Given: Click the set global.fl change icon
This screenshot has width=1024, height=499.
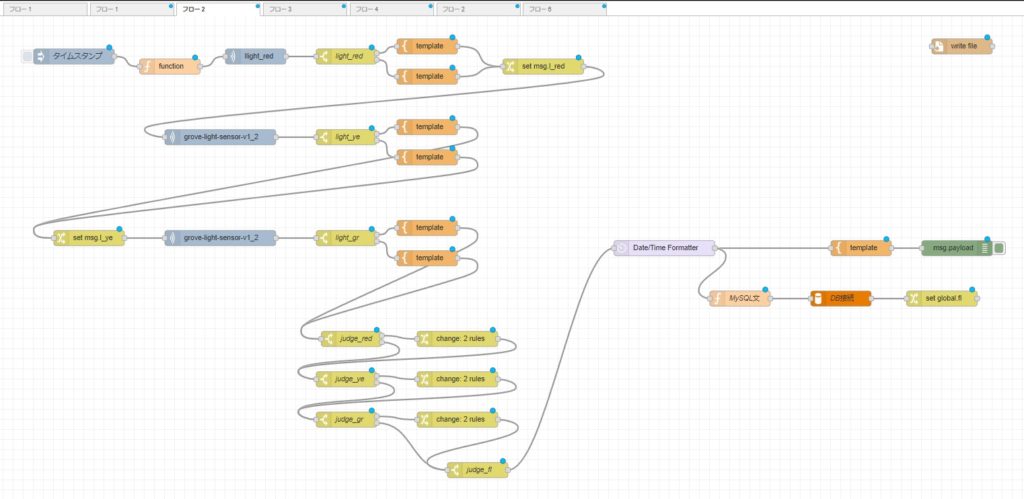Looking at the screenshot, I should (x=914, y=299).
